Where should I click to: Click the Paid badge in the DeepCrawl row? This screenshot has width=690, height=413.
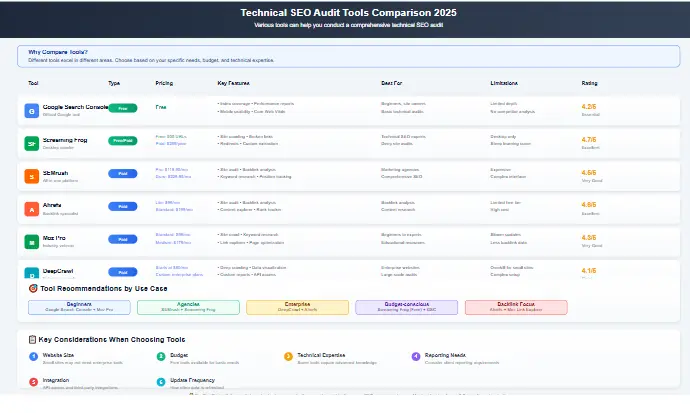click(123, 272)
